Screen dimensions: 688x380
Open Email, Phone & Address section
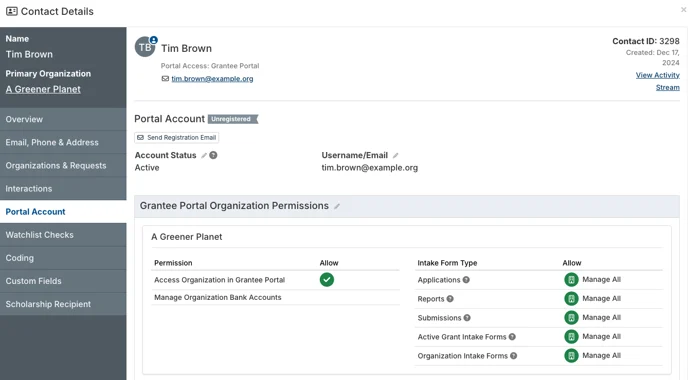(x=63, y=143)
